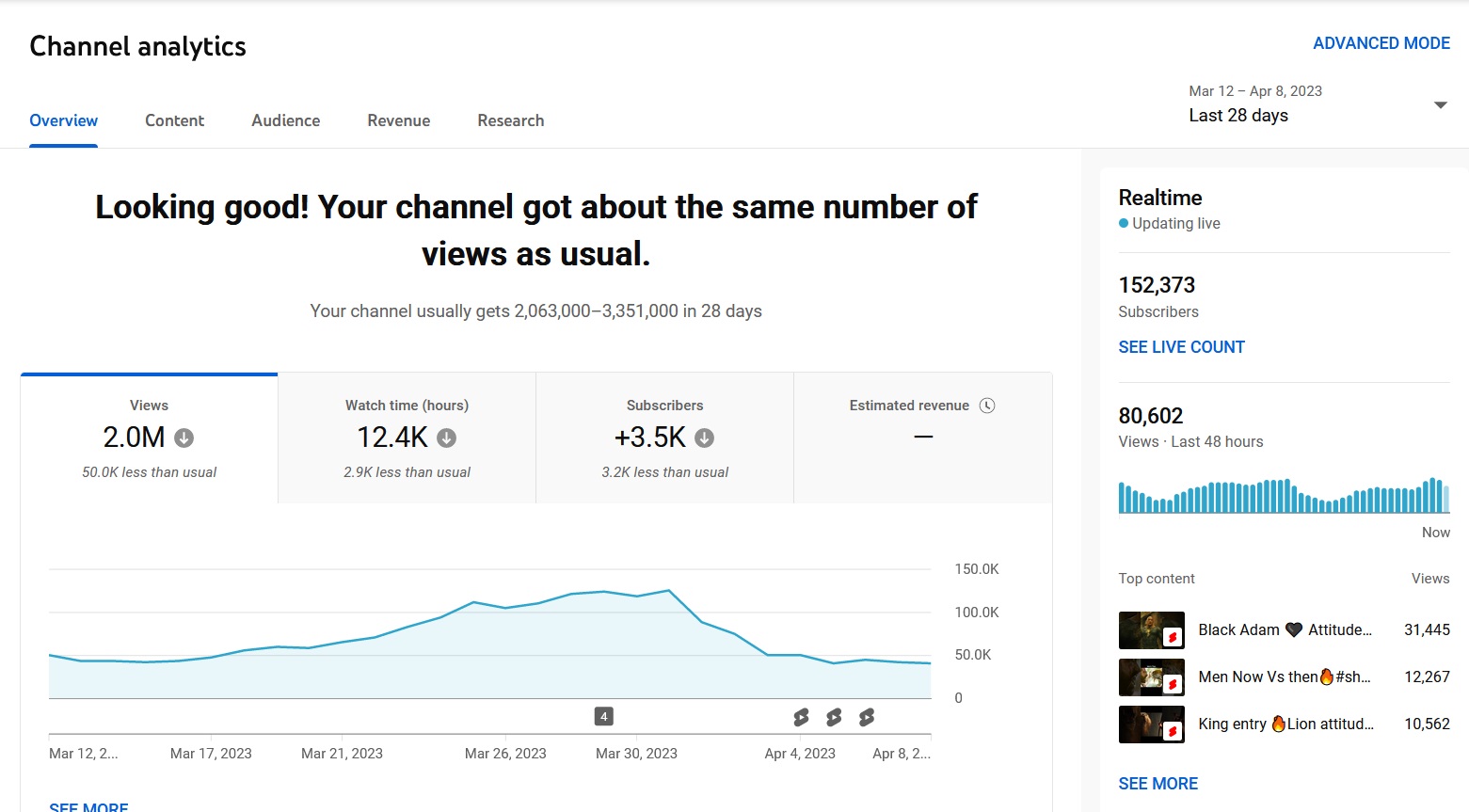Screen dimensions: 1469x812
Task: Click the 'Views · Last 48 hours' label
Action: pyautogui.click(x=1190, y=441)
